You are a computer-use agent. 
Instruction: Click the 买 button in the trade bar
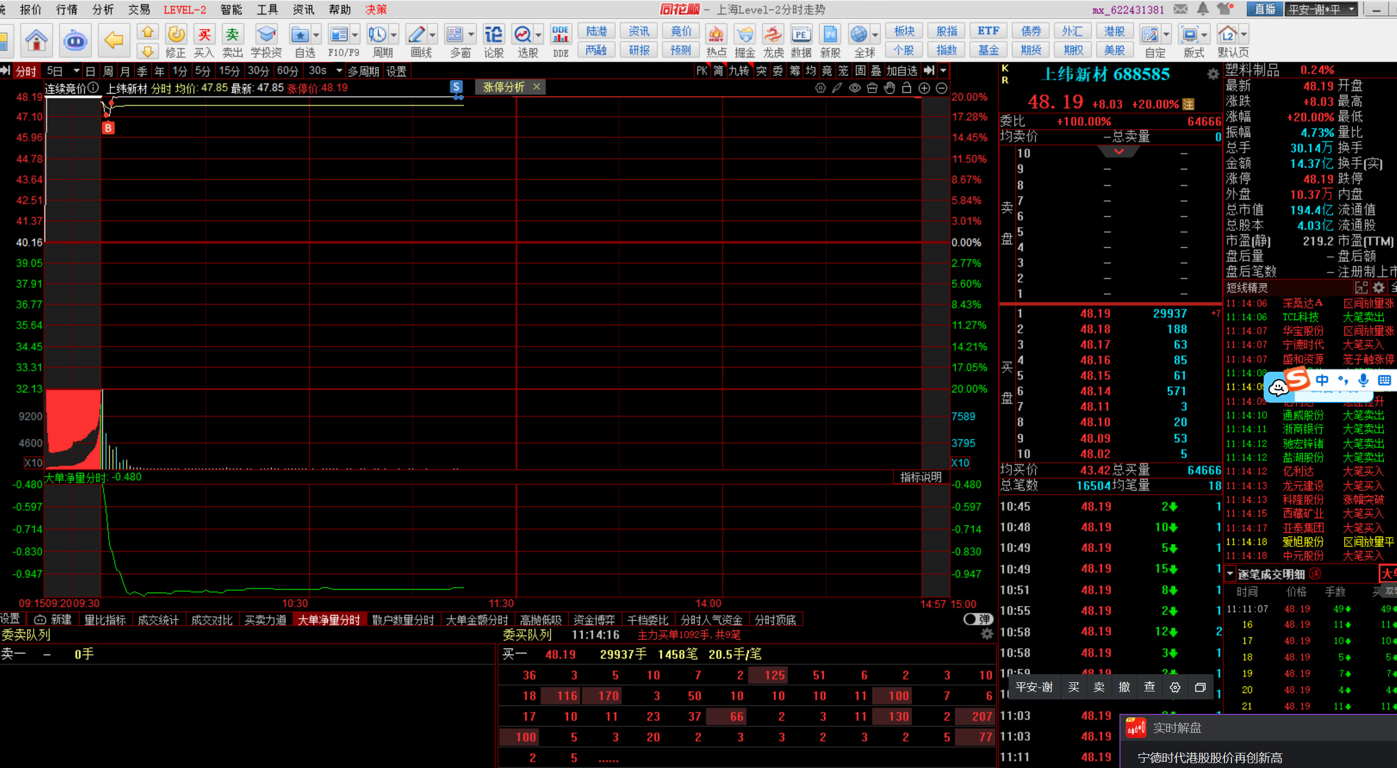pos(1073,687)
